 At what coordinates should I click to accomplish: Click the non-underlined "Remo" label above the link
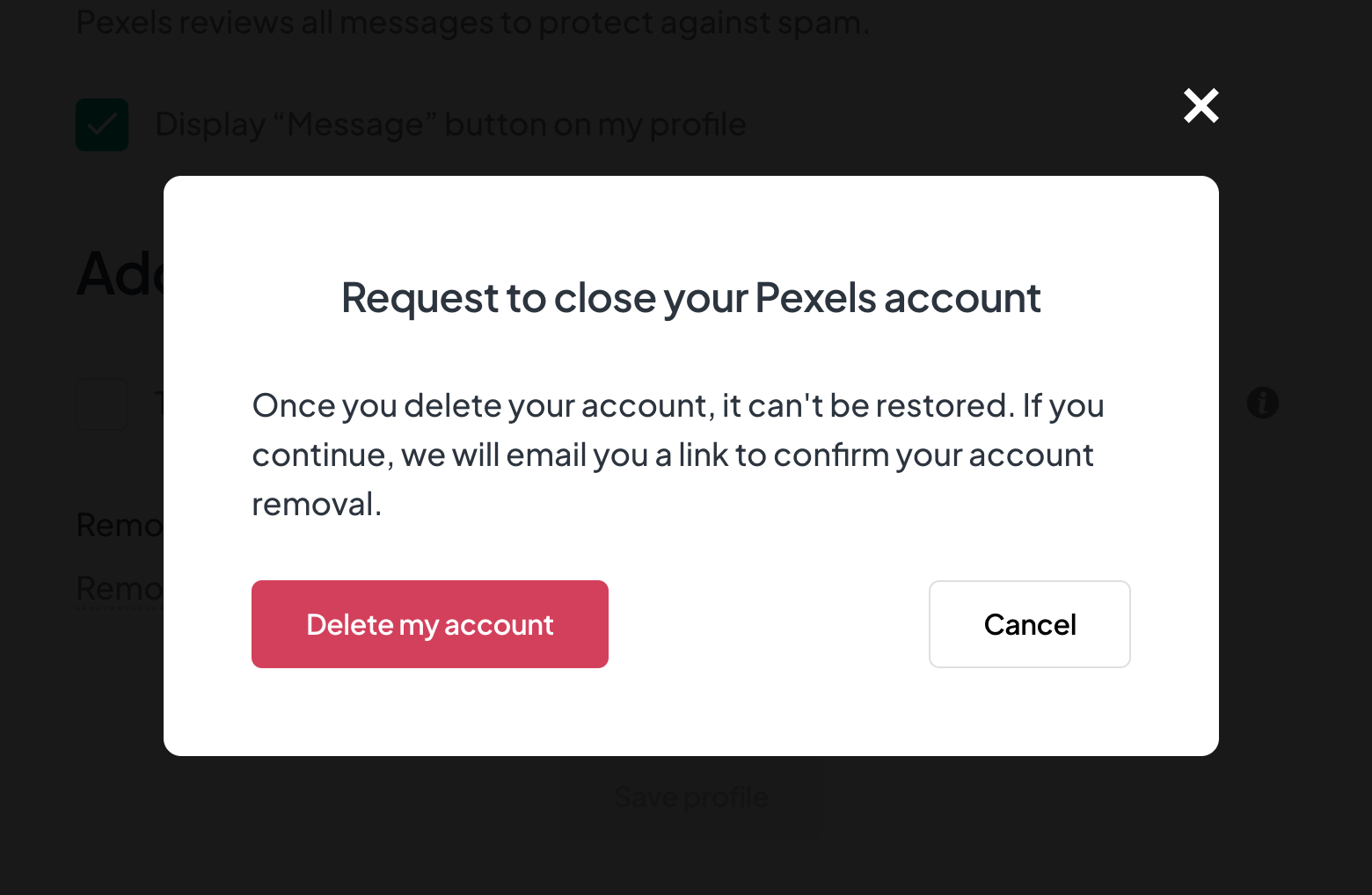point(120,526)
